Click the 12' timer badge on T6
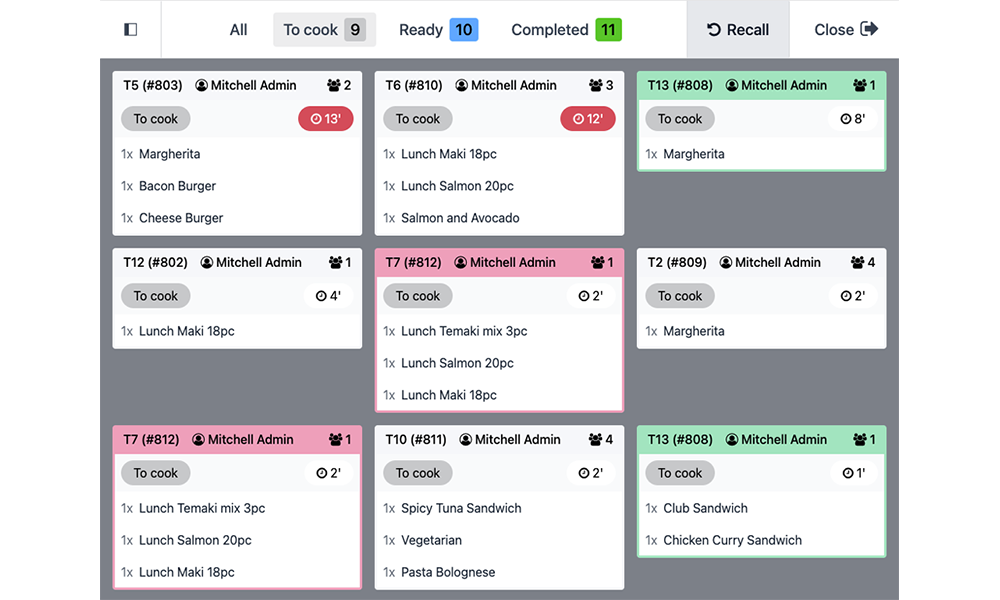 click(588, 119)
